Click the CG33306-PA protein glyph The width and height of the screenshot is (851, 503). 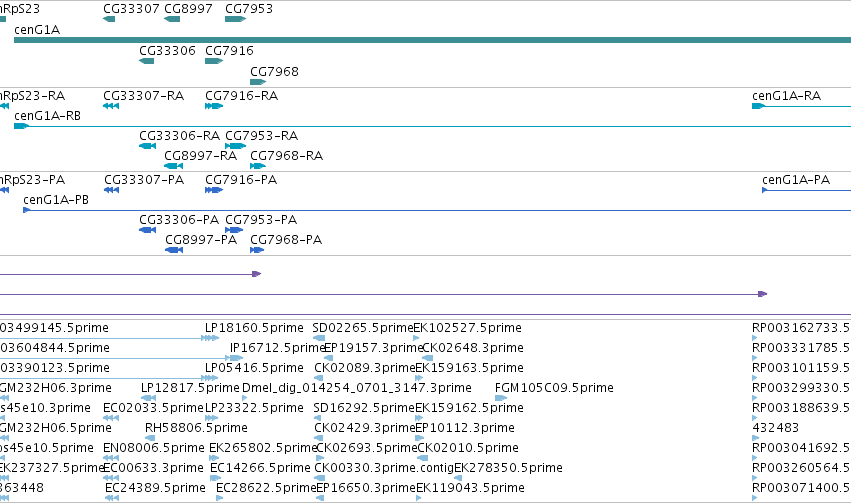[x=148, y=230]
